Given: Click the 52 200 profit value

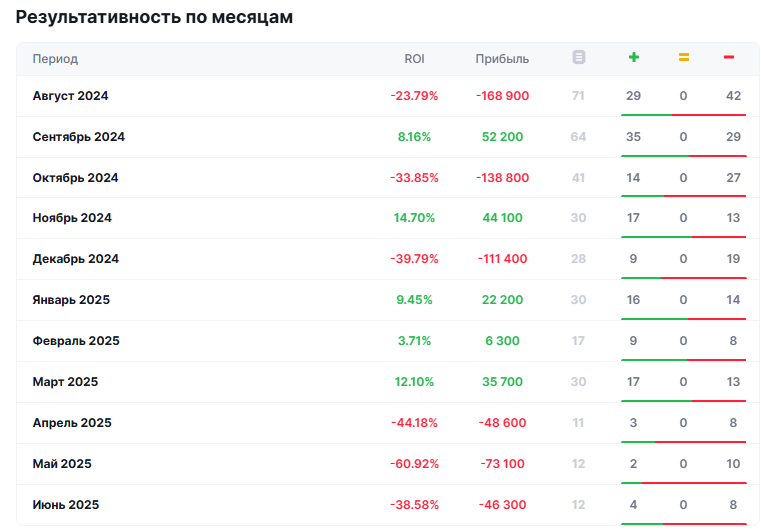Looking at the screenshot, I should pyautogui.click(x=502, y=137).
